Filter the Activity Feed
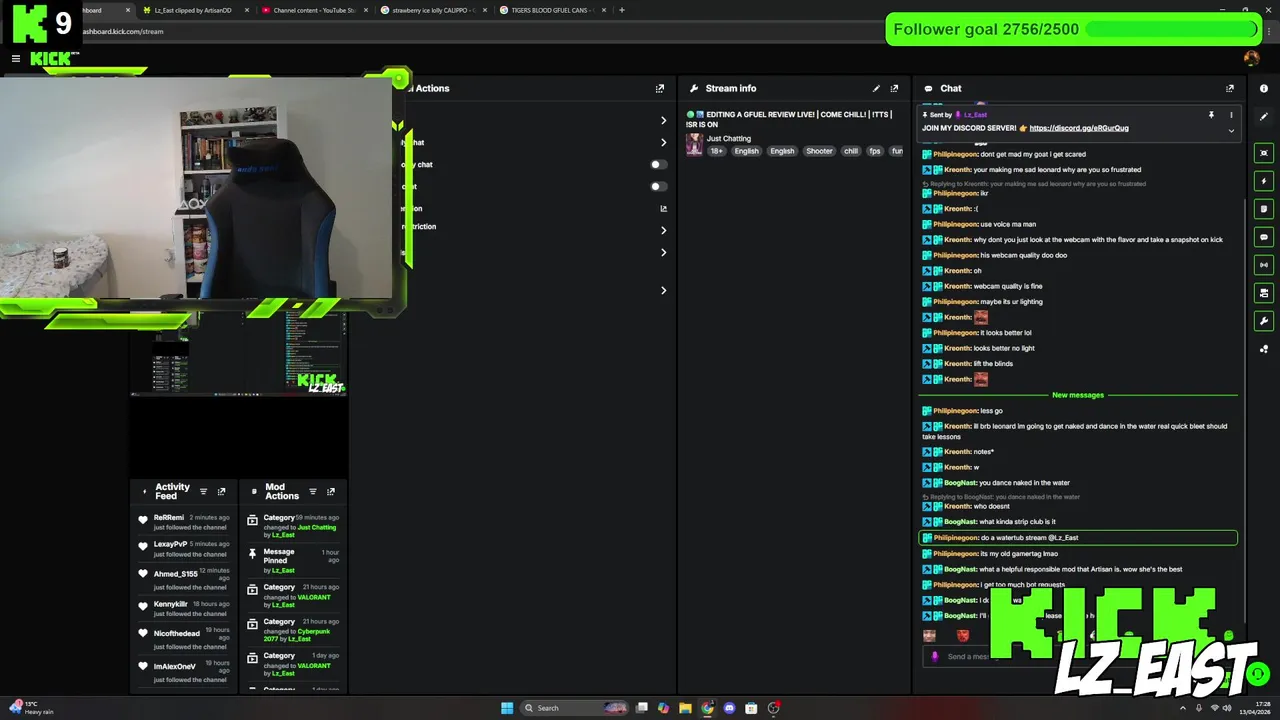The image size is (1280, 720). pos(203,492)
